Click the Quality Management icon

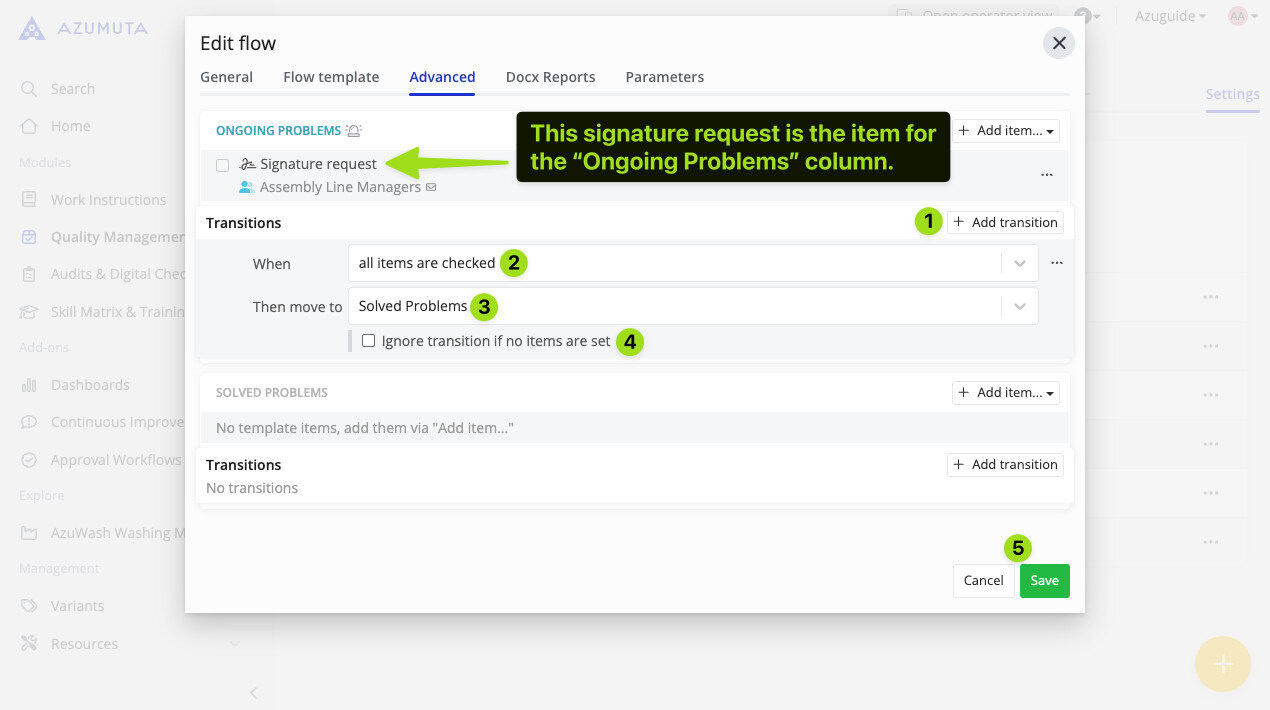(x=29, y=237)
